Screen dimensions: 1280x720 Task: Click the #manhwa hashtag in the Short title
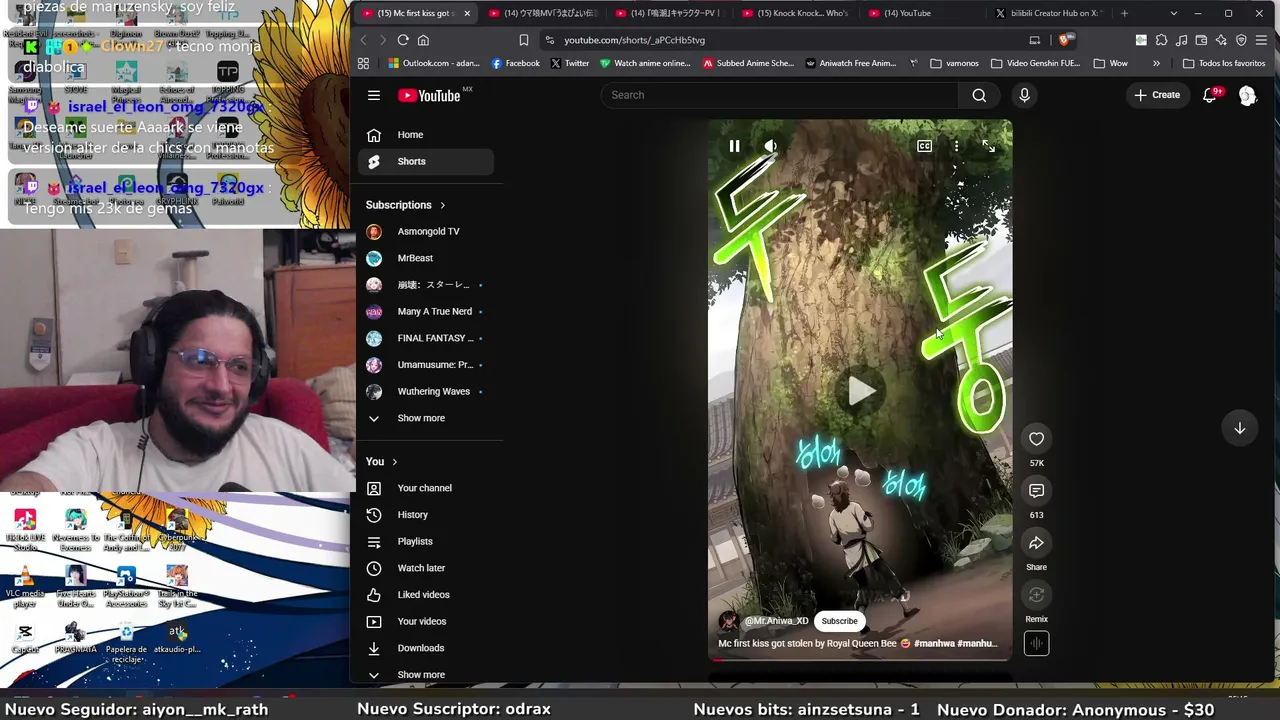coord(934,644)
